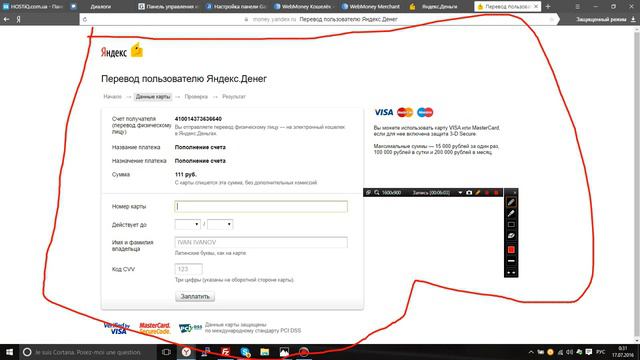Viewport: 640px width, 360px height.
Task: Select the Данные карты step
Action: [153, 97]
